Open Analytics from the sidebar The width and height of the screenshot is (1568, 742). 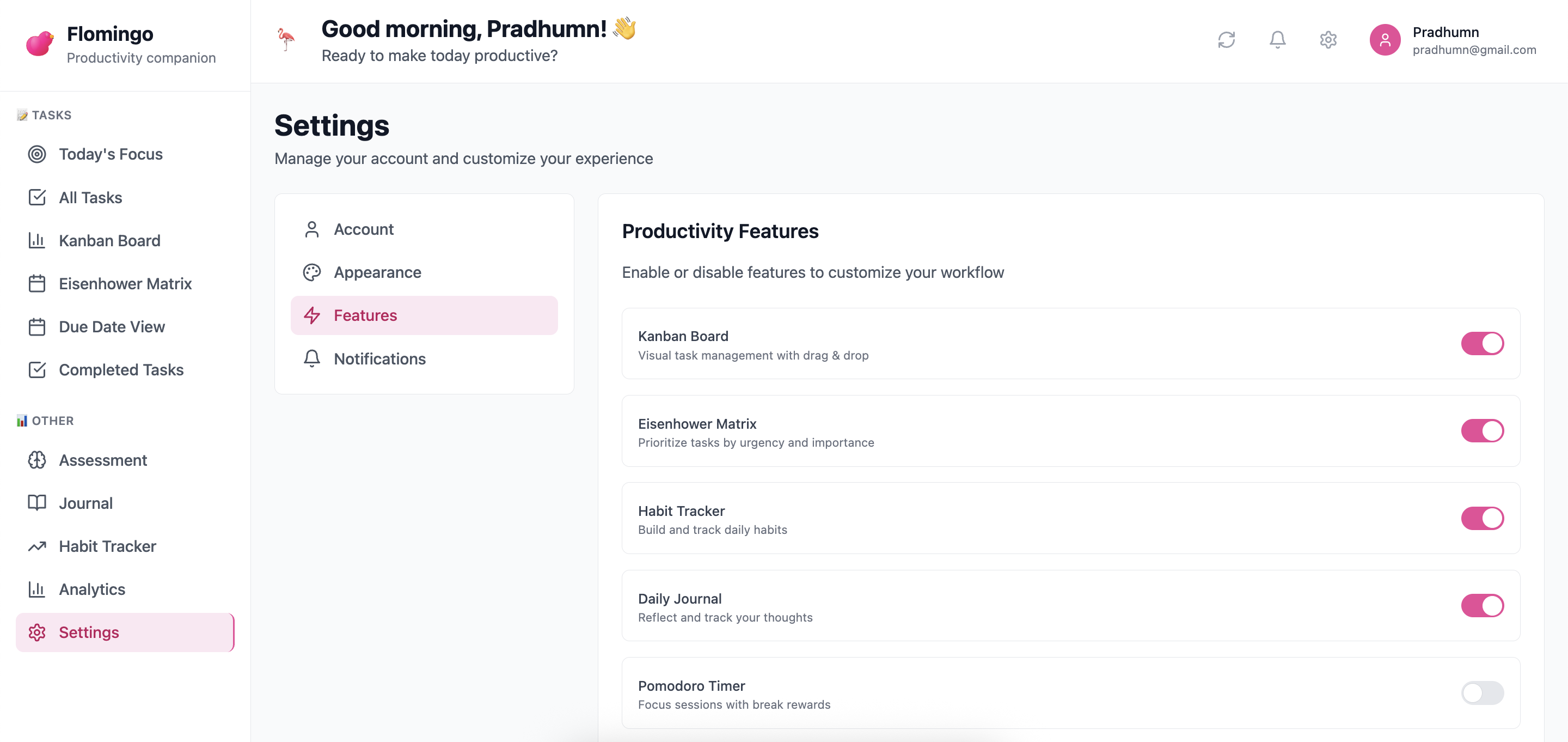click(92, 589)
